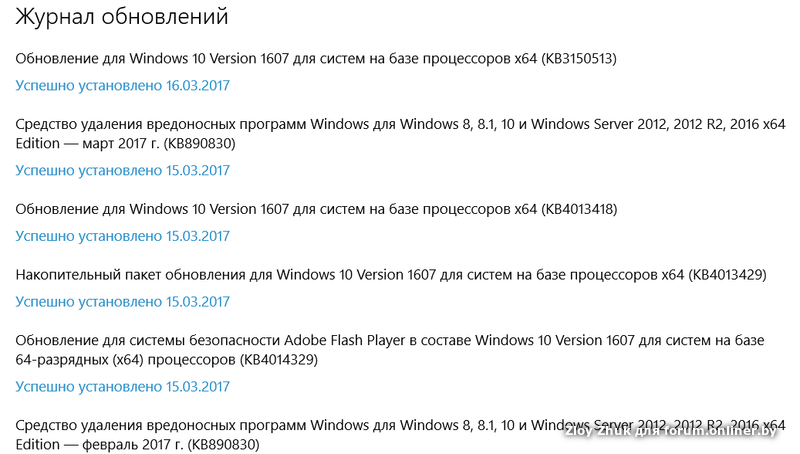The image size is (800, 454).
Task: Select first "Средство удаления вредоносных программ" title
Action: (162, 125)
